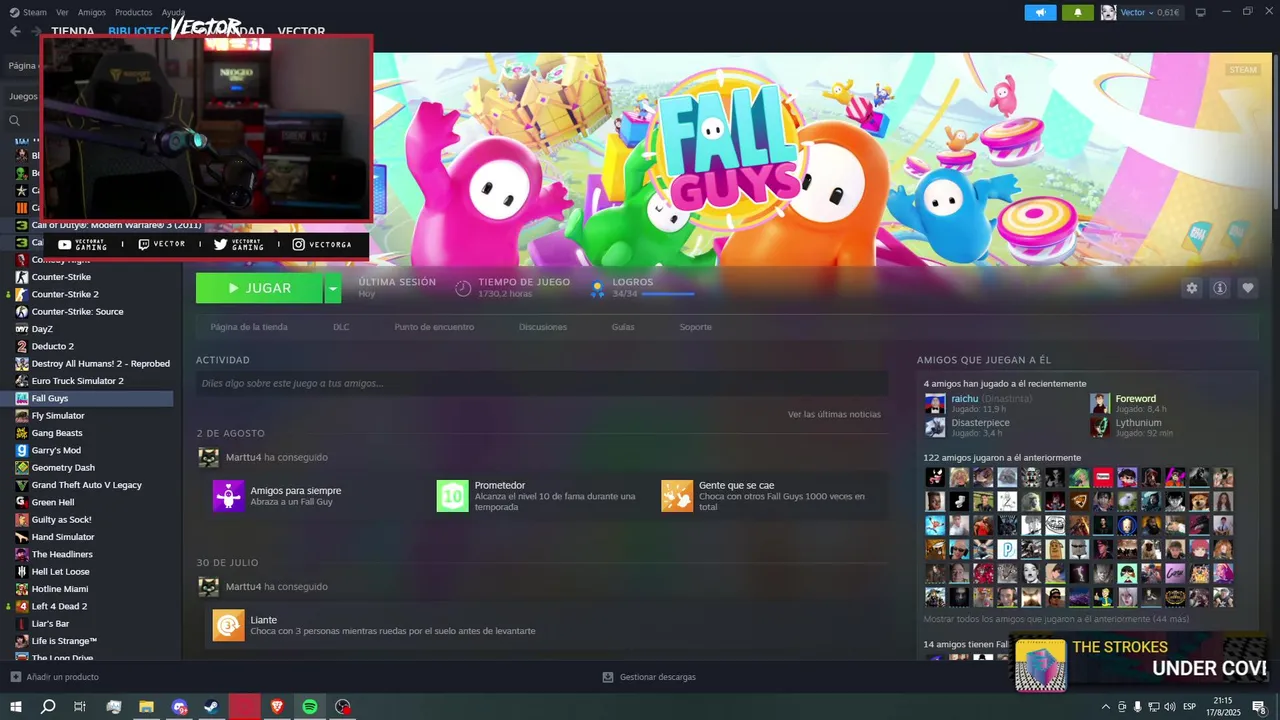Open the green notifications bell
This screenshot has height=720, width=1280.
click(x=1077, y=12)
